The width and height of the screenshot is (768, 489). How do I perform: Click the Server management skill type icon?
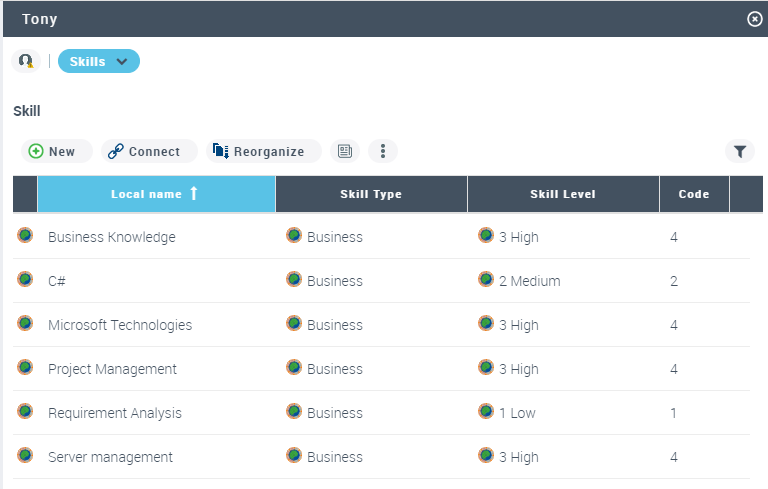pyautogui.click(x=294, y=456)
